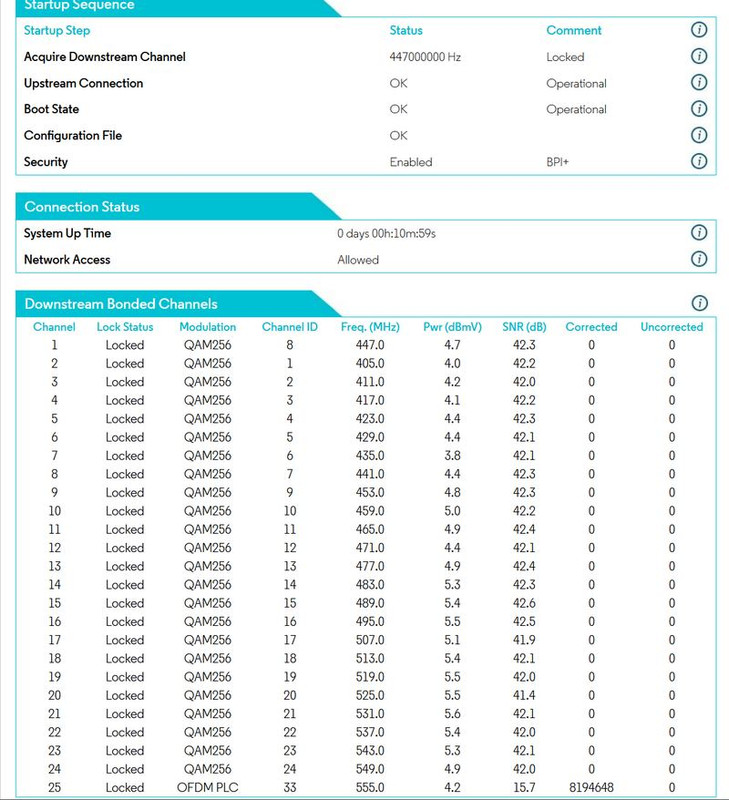Open info icon for Acquire Downstream Channel
Screen dimensions: 729x800
(x=698, y=56)
